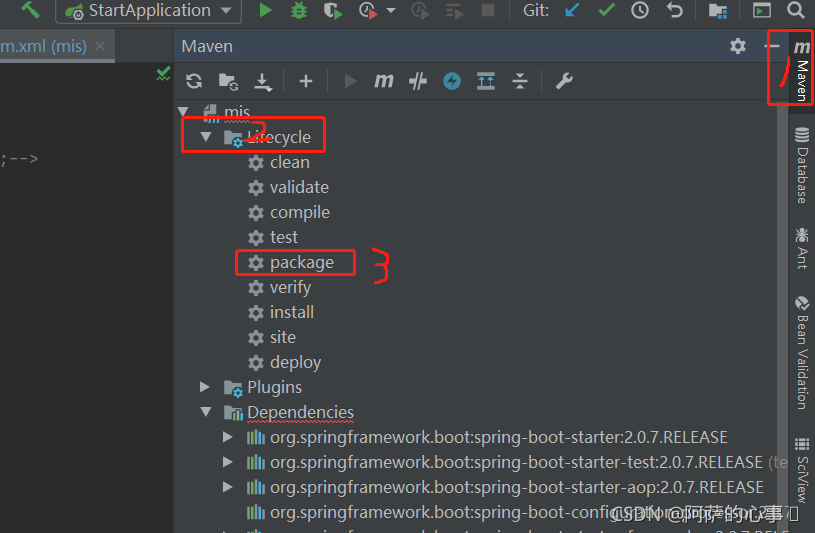
Task: Run StartApplication with green play button
Action: tap(266, 10)
